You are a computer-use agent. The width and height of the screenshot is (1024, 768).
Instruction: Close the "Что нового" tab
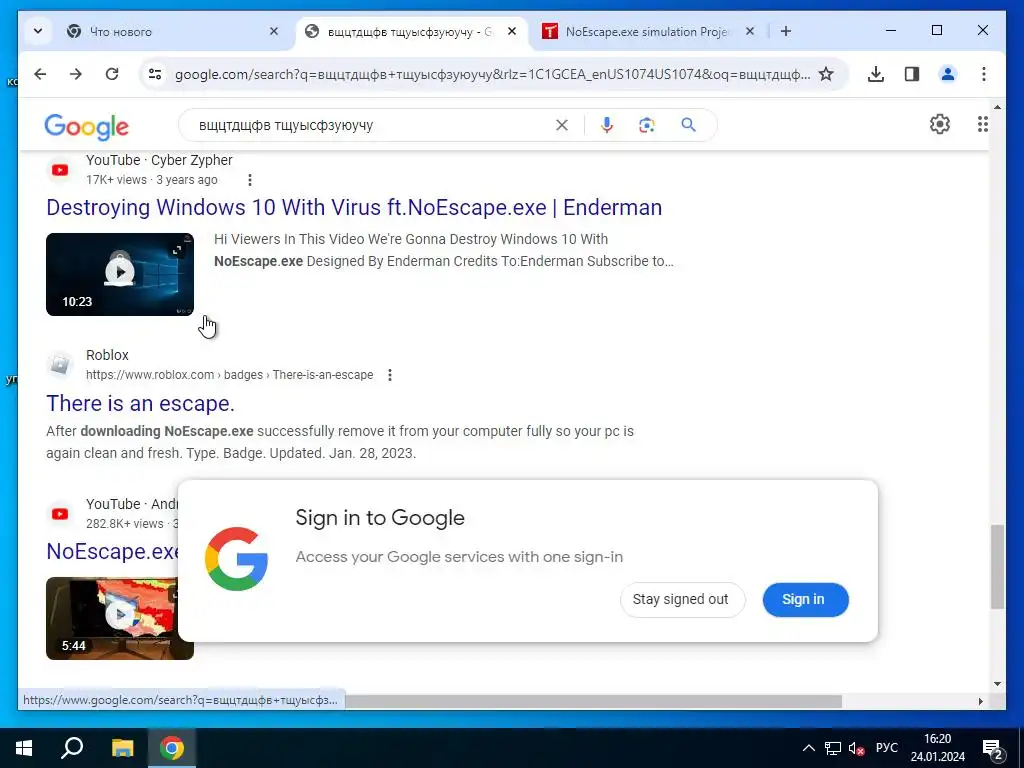coord(274,31)
